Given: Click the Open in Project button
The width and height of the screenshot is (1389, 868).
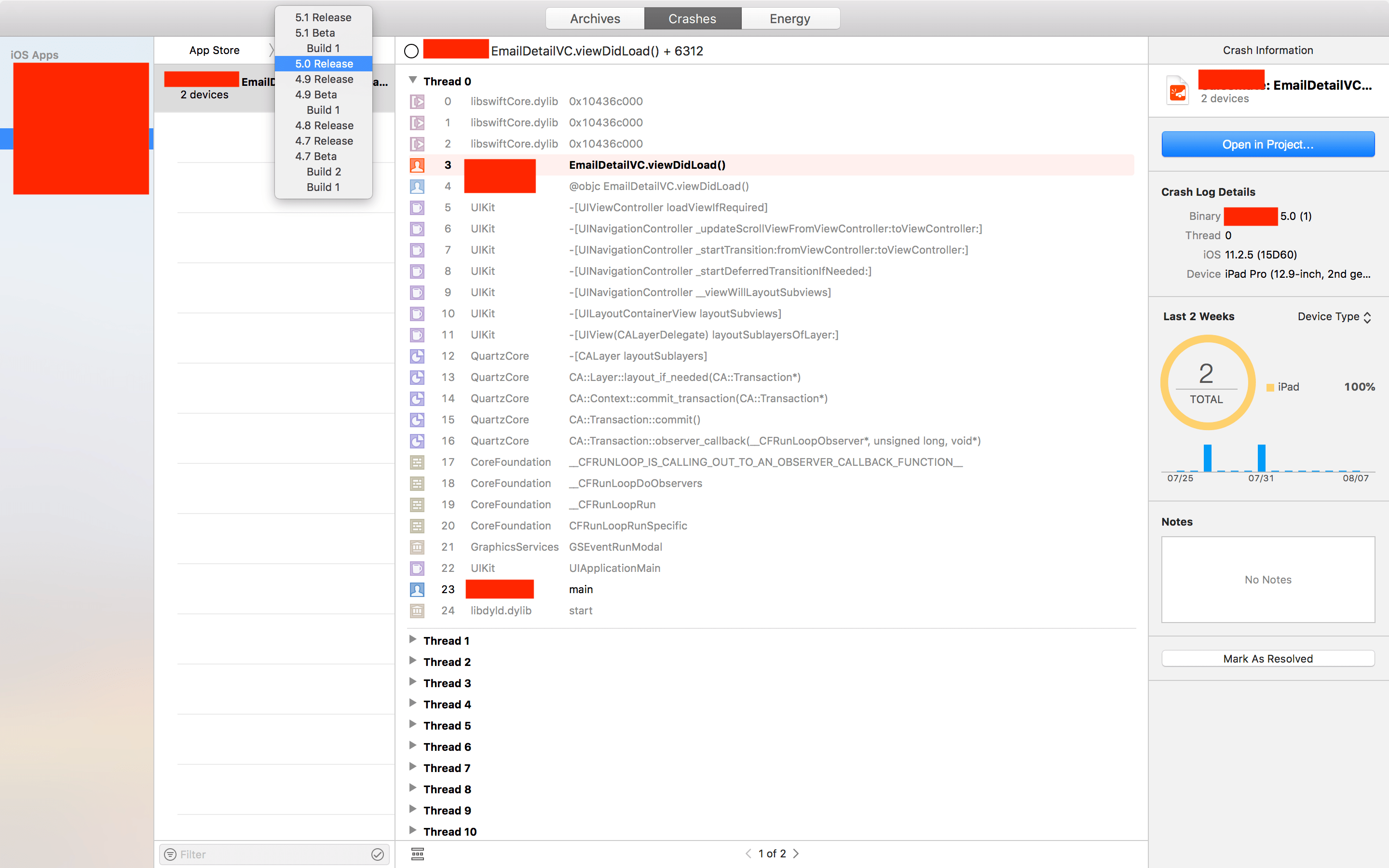Looking at the screenshot, I should (x=1267, y=144).
